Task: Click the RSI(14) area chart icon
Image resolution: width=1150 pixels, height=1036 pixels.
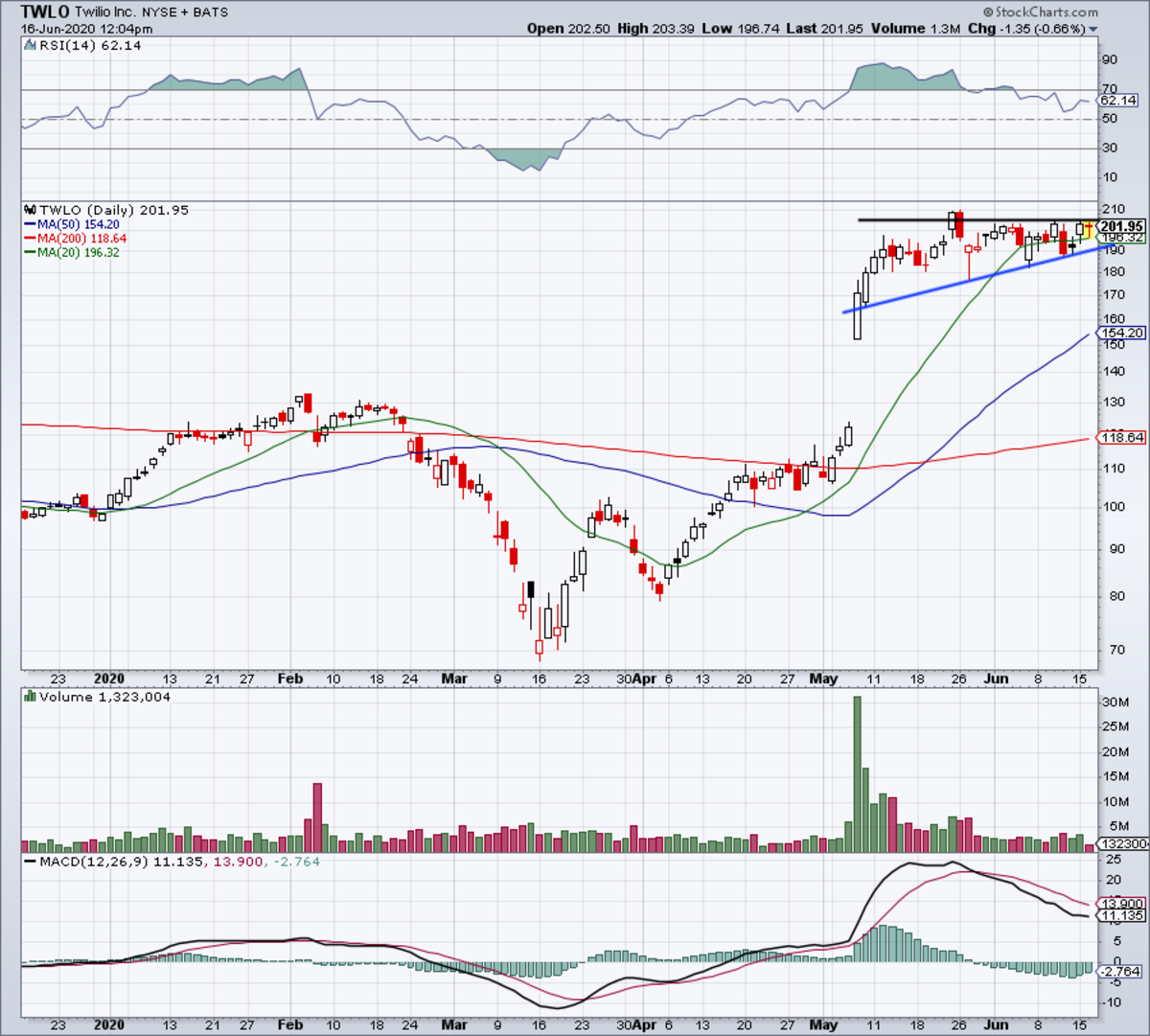Action: pos(30,45)
